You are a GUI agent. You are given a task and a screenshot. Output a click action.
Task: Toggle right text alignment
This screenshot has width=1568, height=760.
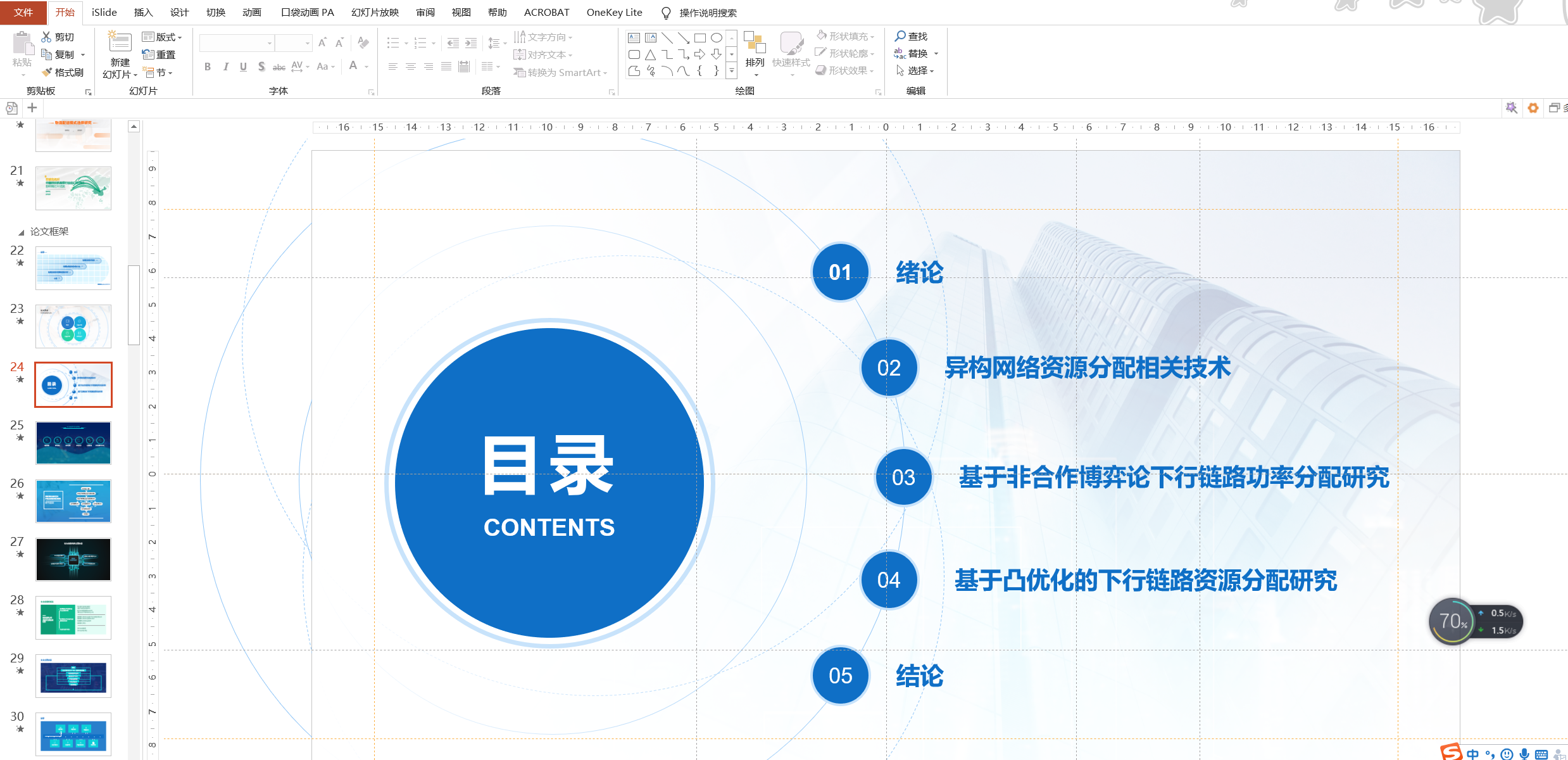click(429, 66)
